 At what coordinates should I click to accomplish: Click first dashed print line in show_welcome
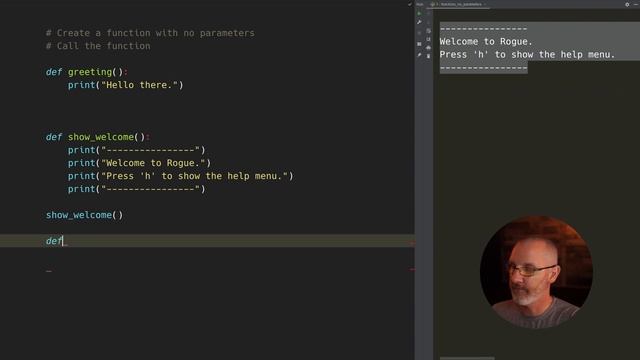(136, 150)
